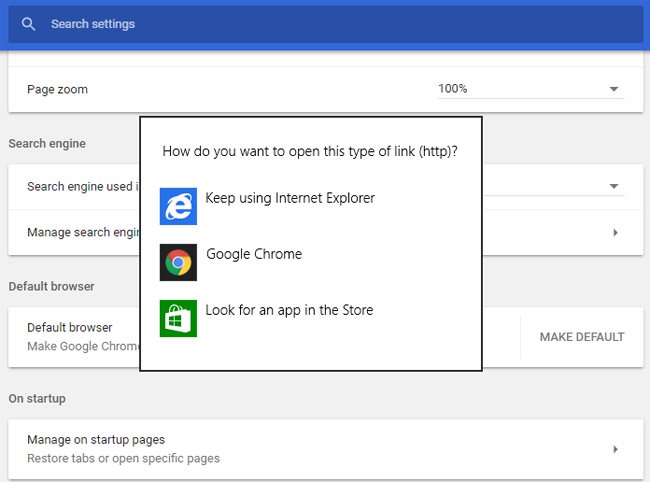Click the MAKE DEFAULT button
Viewport: 650px width, 482px height.
point(582,337)
